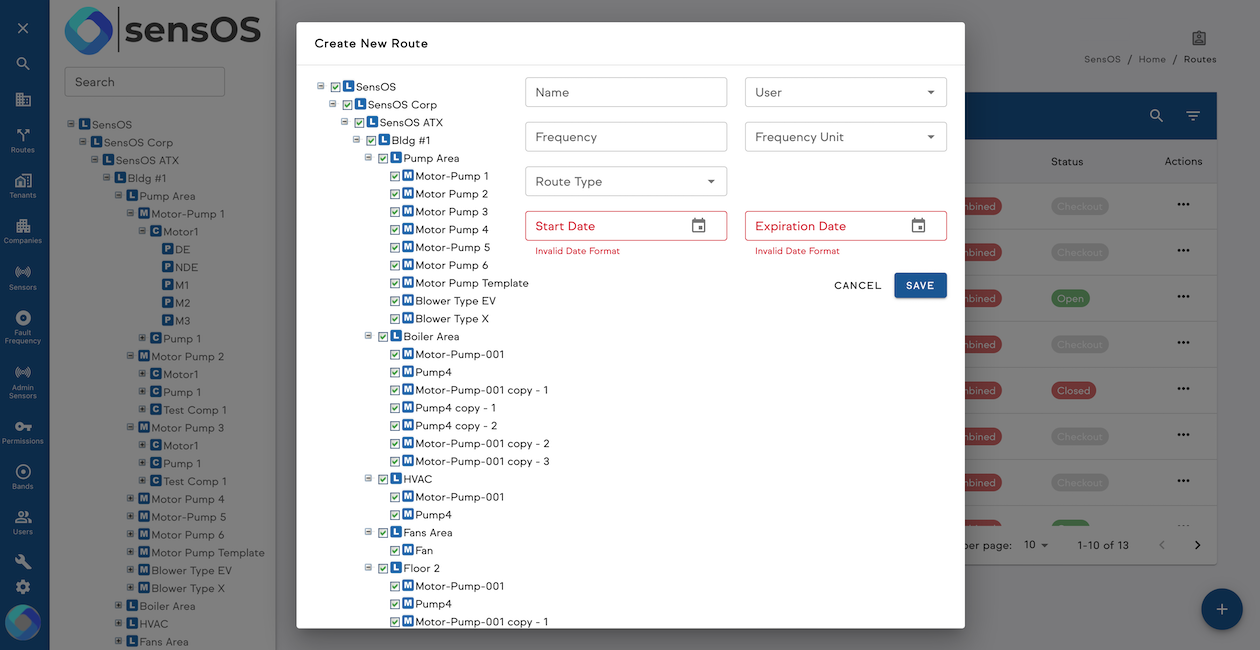Click Pump4 copy - 2 in dialog tree
1260x650 pixels.
[x=456, y=426]
